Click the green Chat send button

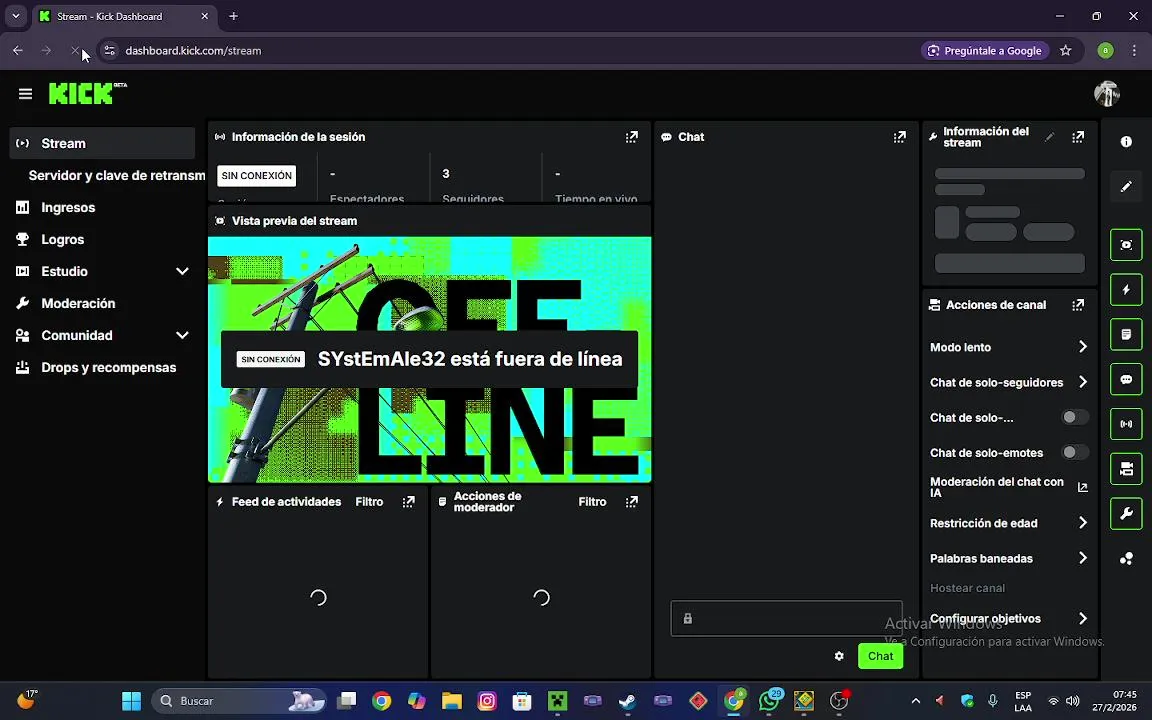[880, 656]
